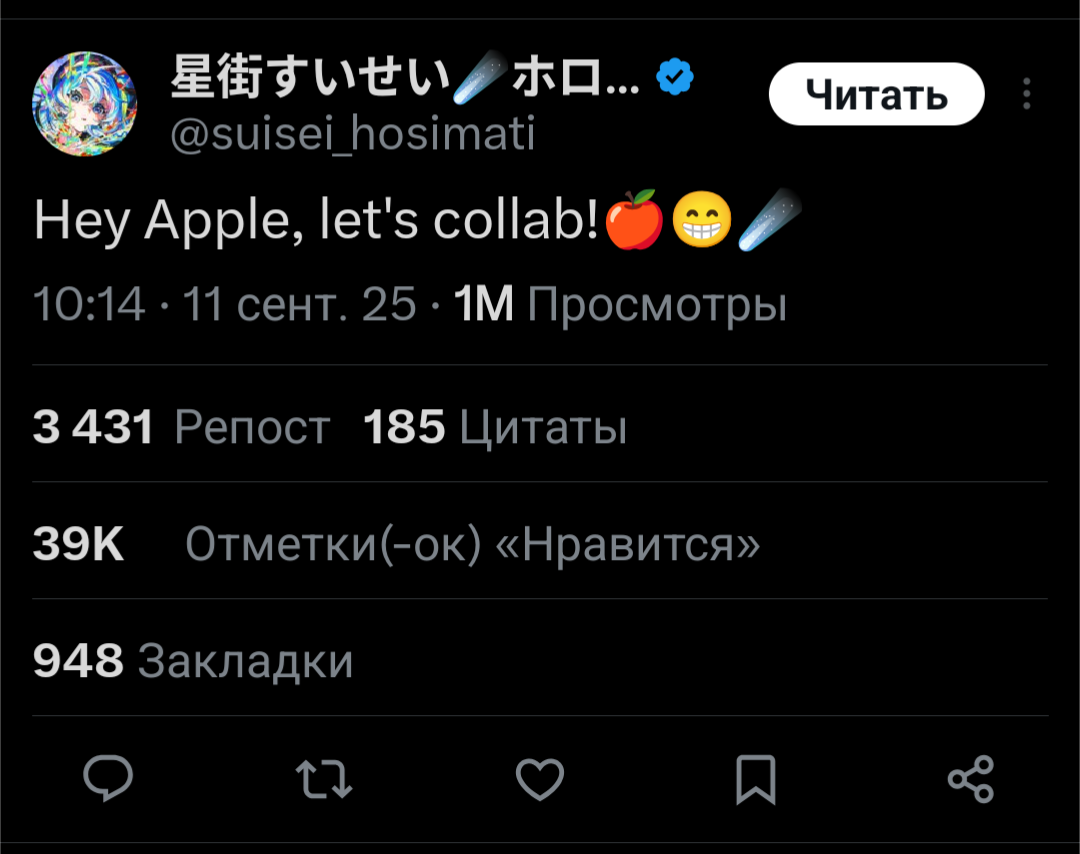This screenshot has width=1080, height=854.
Task: Tap the "Hey Apple, let's collab!" text
Action: click(316, 220)
